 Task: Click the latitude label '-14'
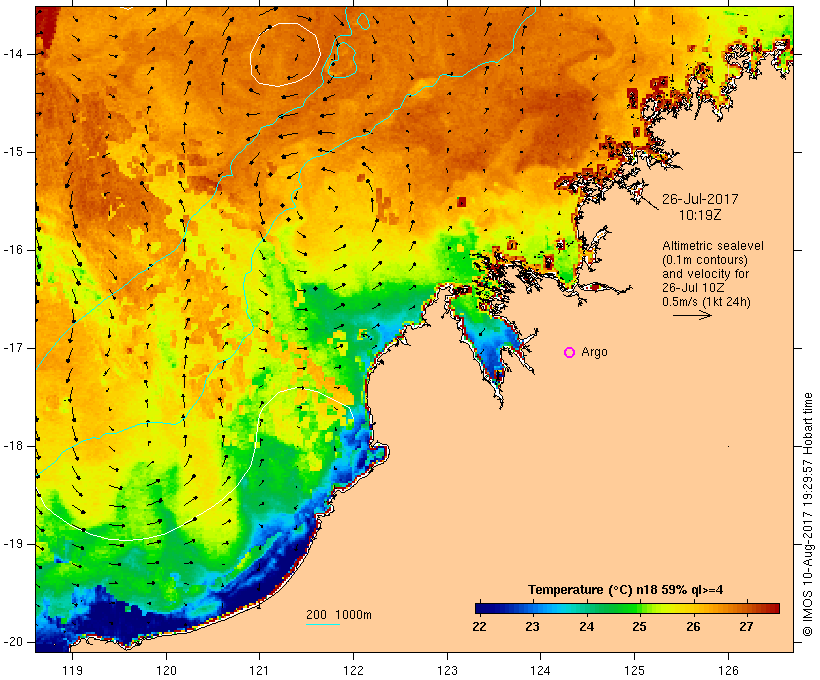pyautogui.click(x=12, y=54)
